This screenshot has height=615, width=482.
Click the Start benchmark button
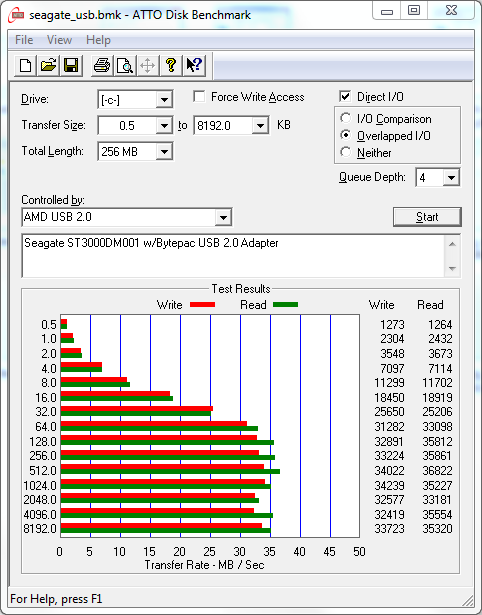click(x=427, y=217)
